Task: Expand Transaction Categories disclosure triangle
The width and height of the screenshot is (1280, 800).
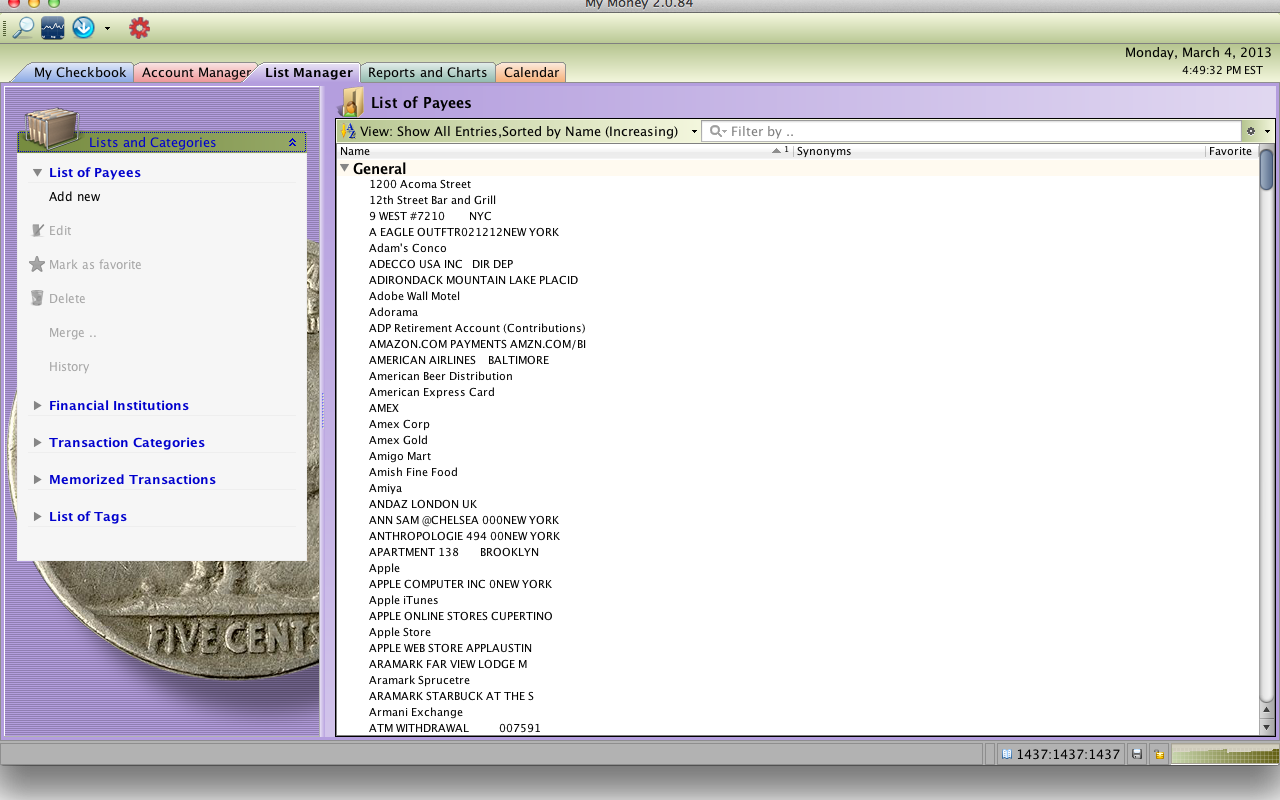Action: click(37, 442)
